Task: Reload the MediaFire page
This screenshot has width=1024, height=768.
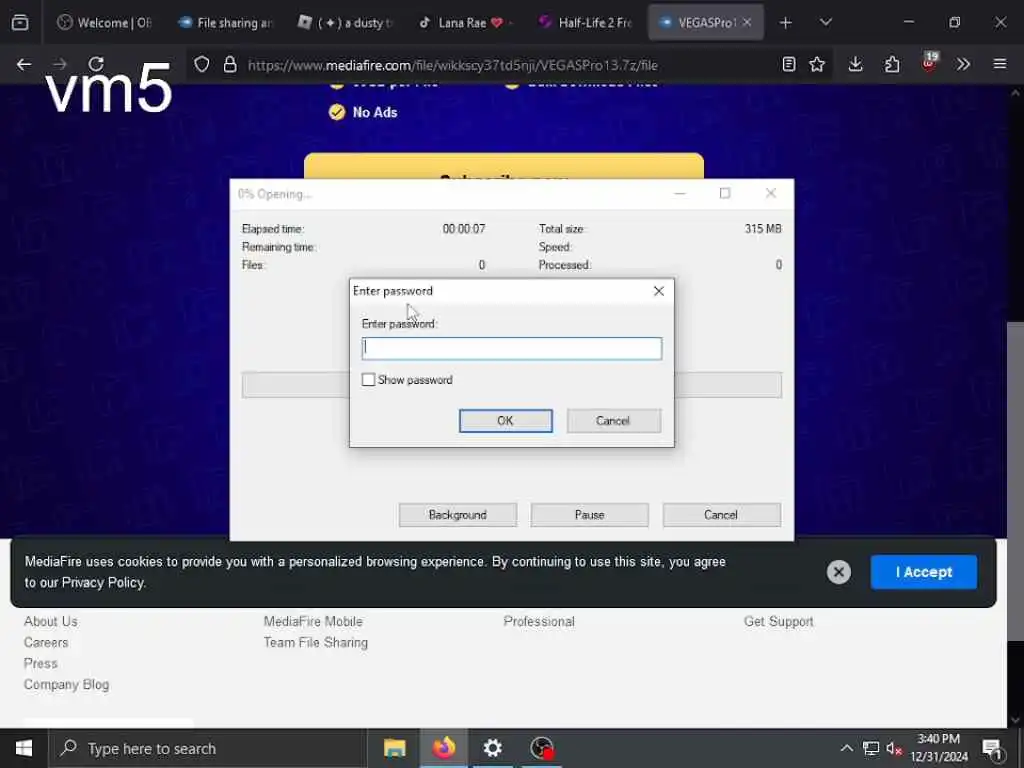Action: point(96,64)
